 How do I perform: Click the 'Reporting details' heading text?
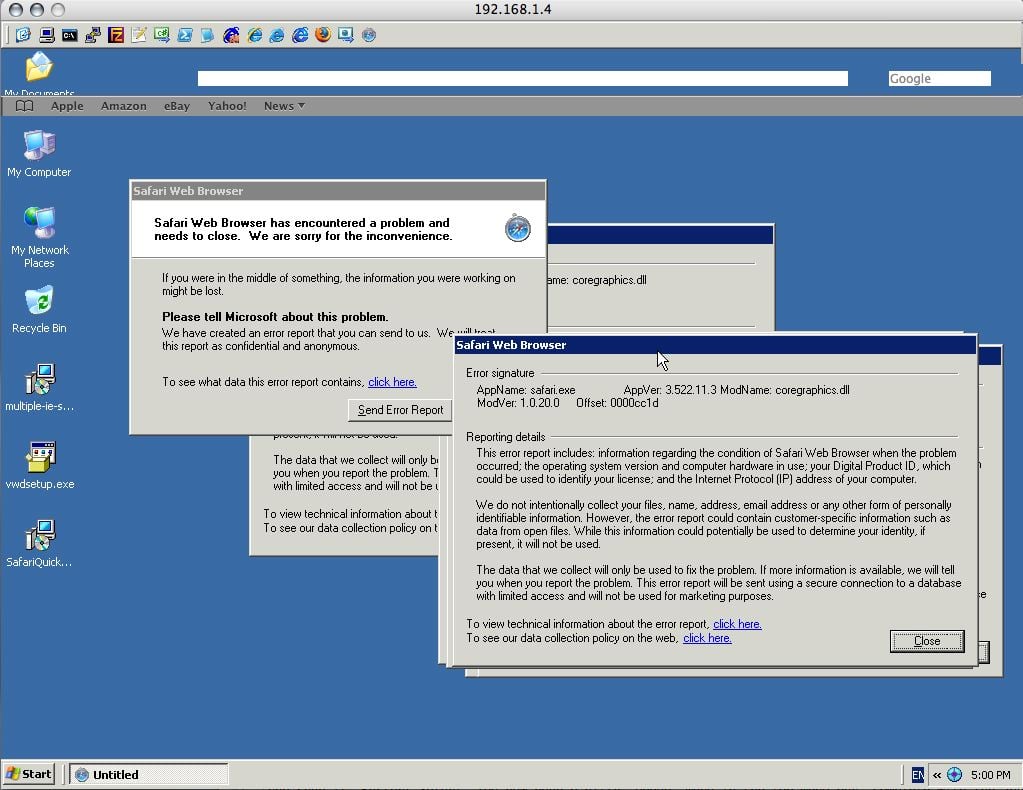[x=506, y=437]
